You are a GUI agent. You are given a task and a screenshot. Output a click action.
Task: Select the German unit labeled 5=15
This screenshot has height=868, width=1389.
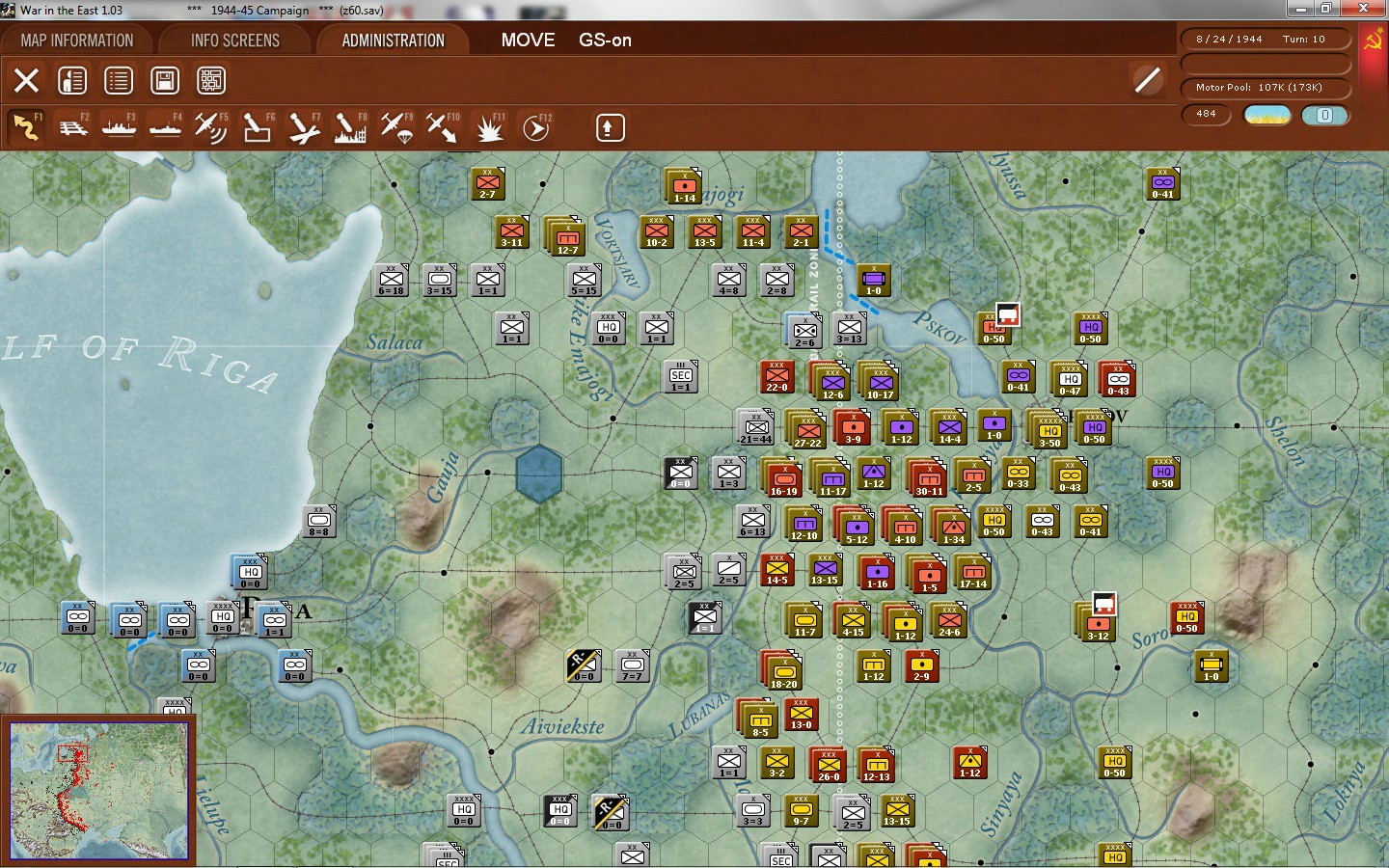click(x=585, y=280)
